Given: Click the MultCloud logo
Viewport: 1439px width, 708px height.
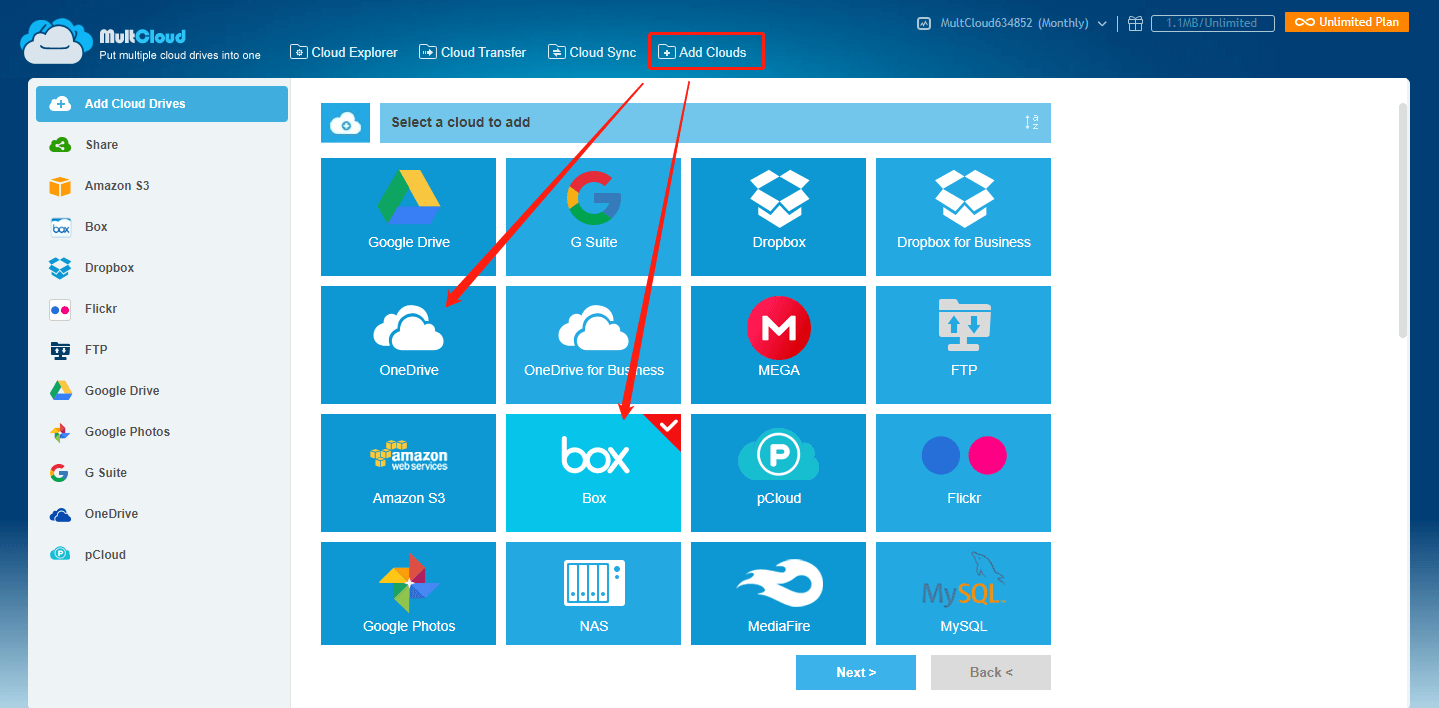Looking at the screenshot, I should pyautogui.click(x=140, y=42).
